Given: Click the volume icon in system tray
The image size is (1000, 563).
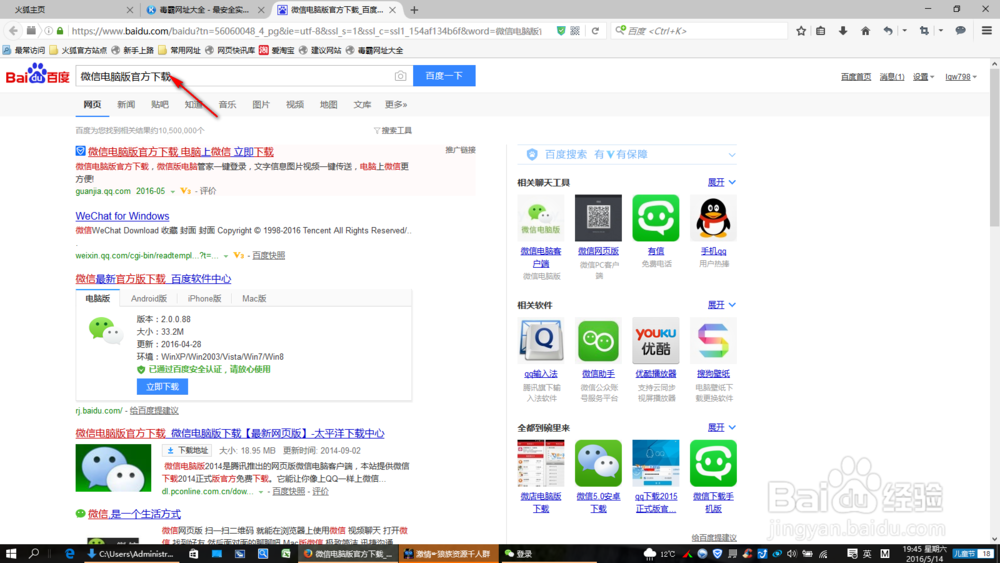Looking at the screenshot, I should point(792,553).
